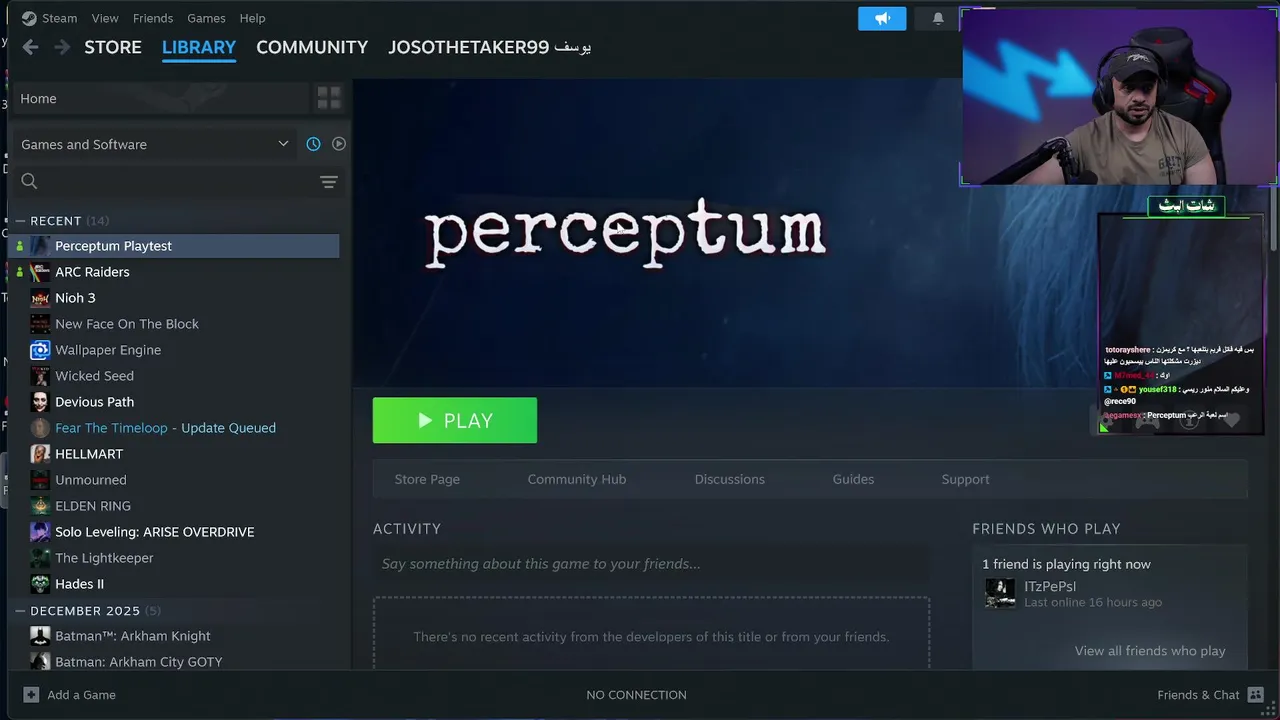Click the HELLMART game icon
This screenshot has height=720, width=1280.
click(40, 454)
